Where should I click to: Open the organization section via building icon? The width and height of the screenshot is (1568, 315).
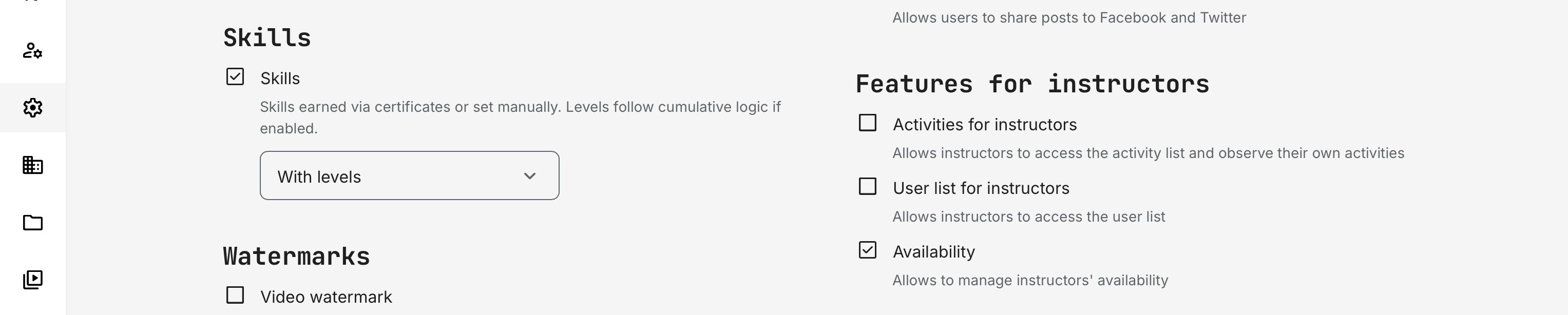tap(33, 164)
